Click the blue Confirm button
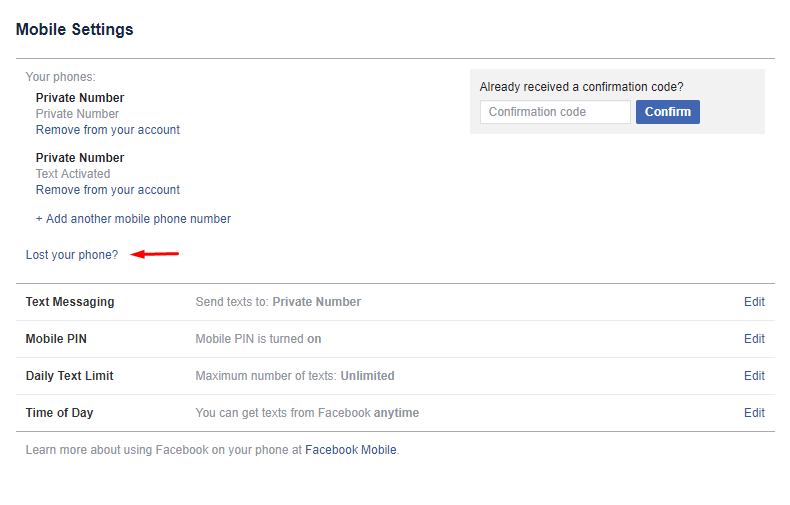Image resolution: width=790 pixels, height=505 pixels. tap(668, 112)
